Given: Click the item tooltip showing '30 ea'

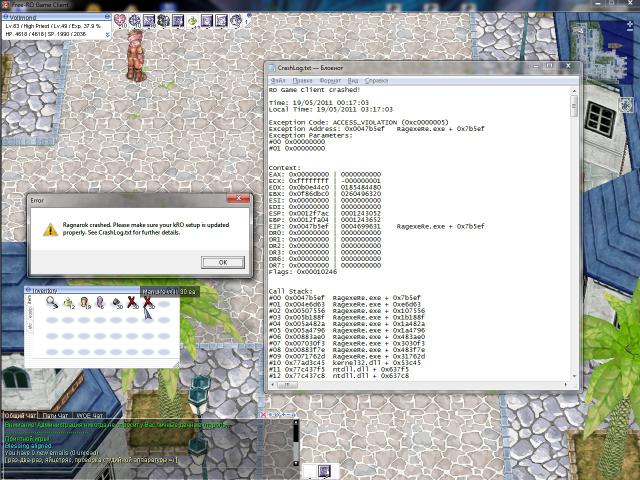Looking at the screenshot, I should tap(170, 291).
